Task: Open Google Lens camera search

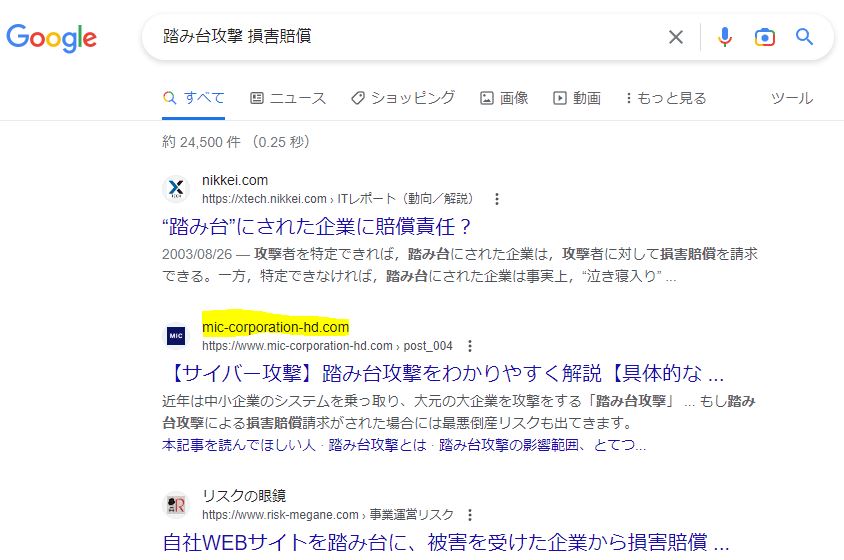Action: pyautogui.click(x=764, y=37)
